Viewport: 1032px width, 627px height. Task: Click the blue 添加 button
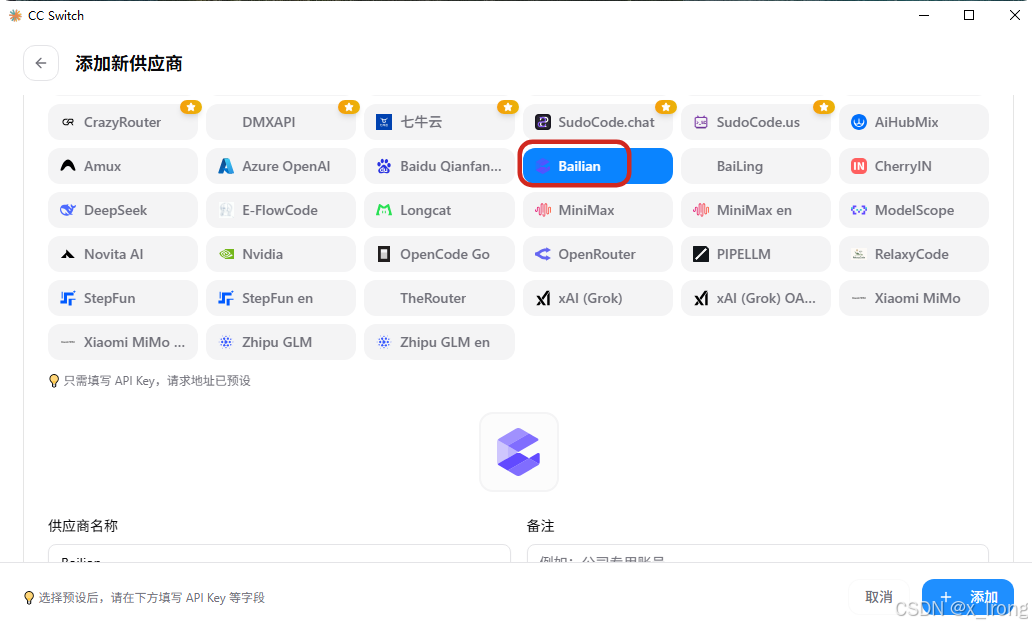tap(968, 597)
